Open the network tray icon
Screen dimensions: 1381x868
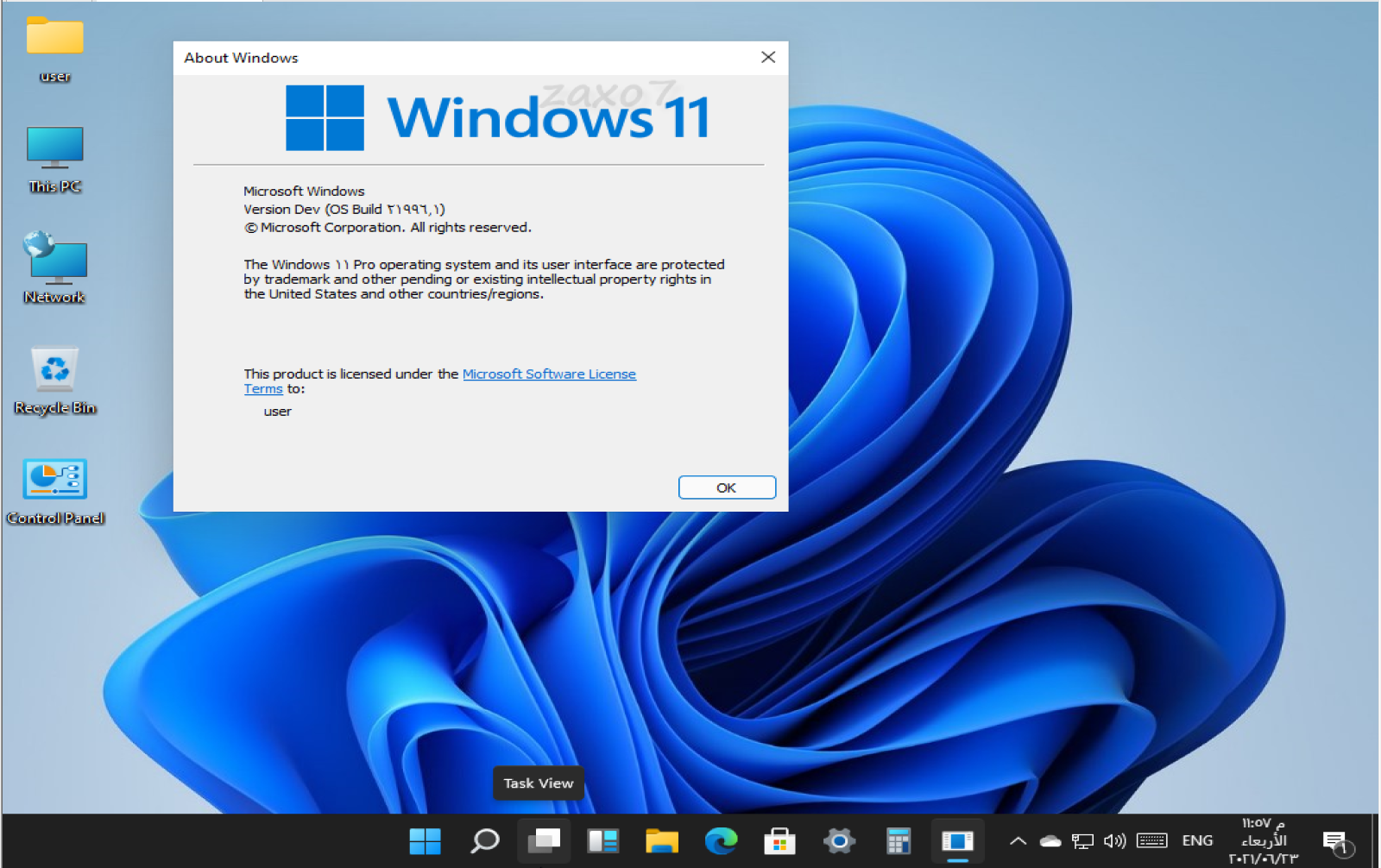point(1082,841)
